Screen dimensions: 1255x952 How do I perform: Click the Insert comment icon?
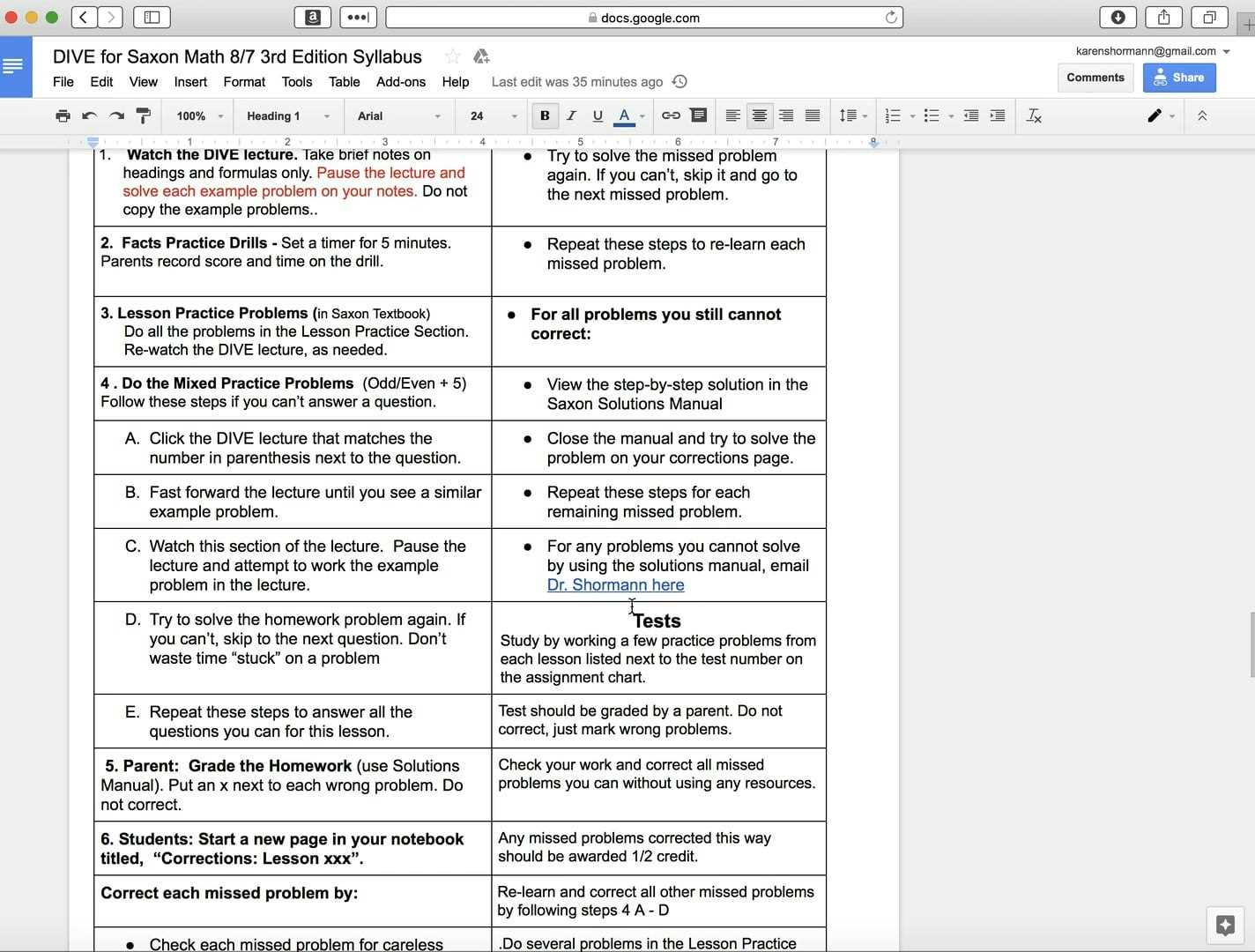[698, 115]
